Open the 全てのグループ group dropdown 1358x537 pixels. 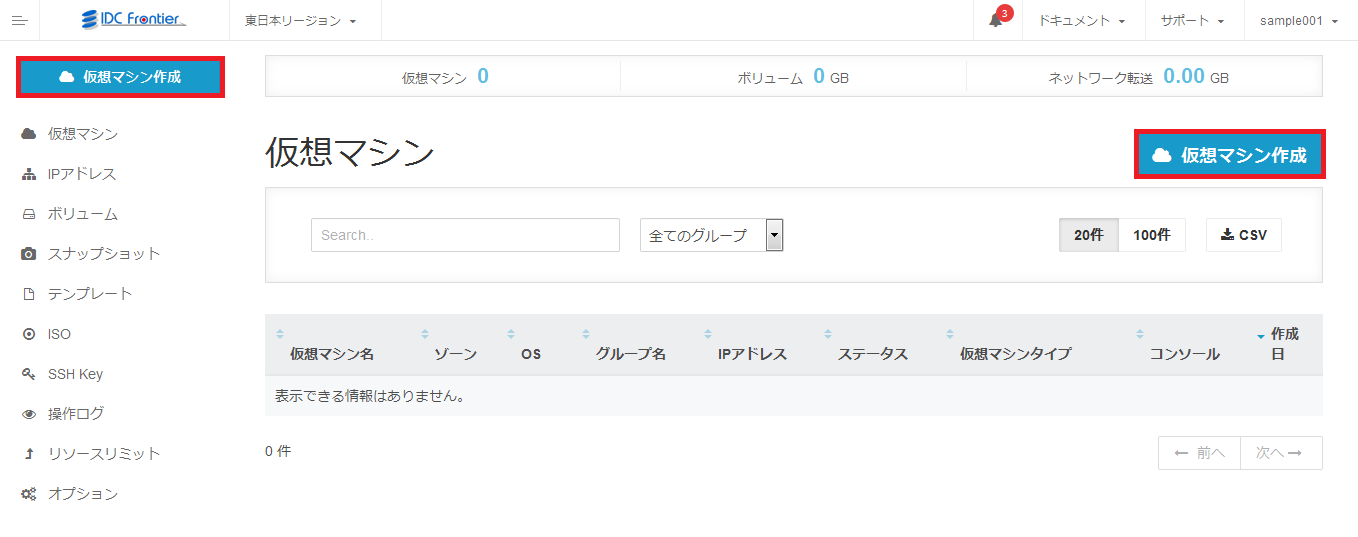[x=711, y=235]
